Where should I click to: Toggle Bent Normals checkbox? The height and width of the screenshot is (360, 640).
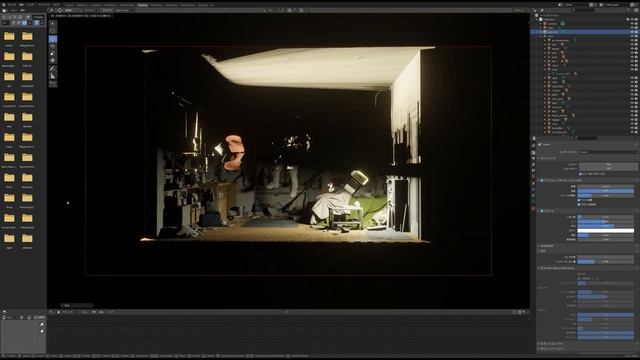[580, 200]
